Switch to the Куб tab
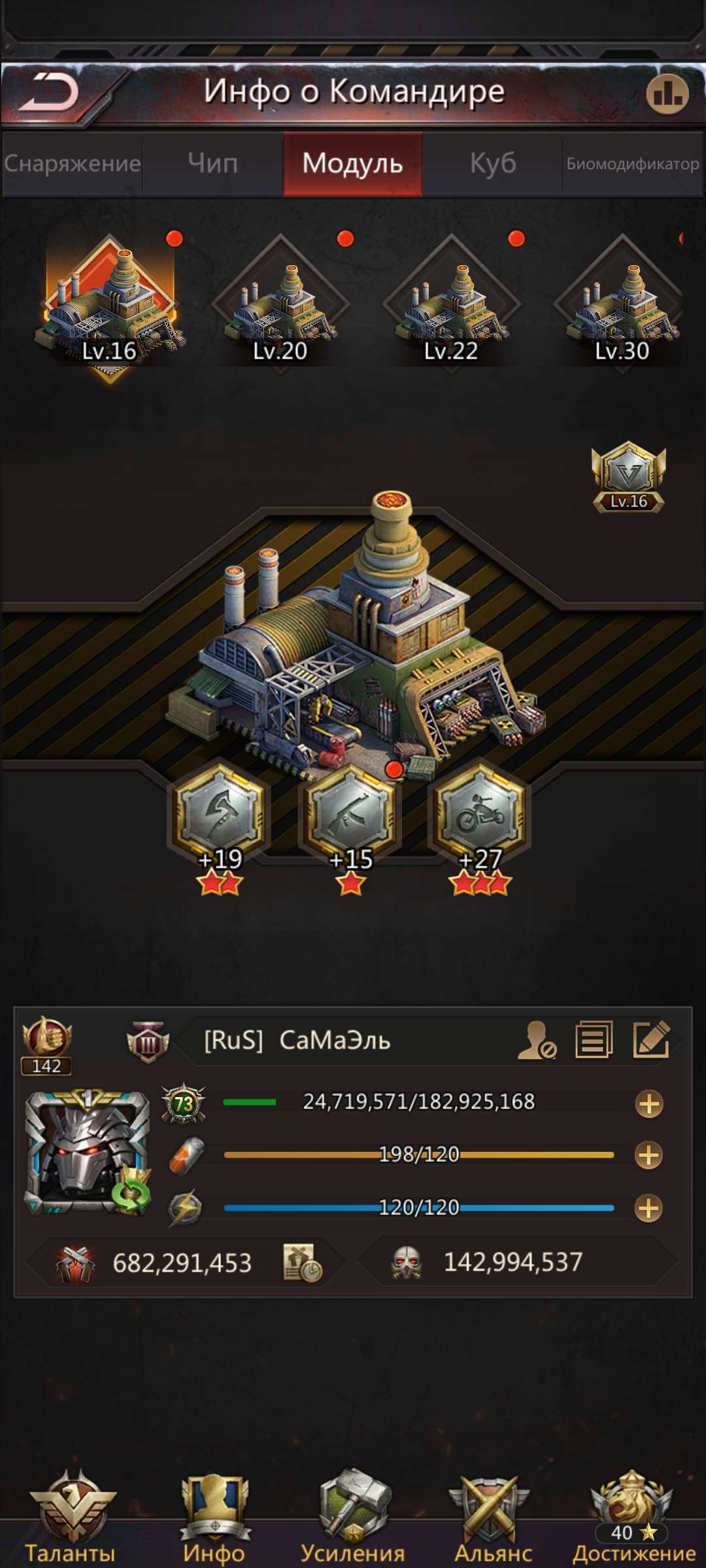 point(493,163)
